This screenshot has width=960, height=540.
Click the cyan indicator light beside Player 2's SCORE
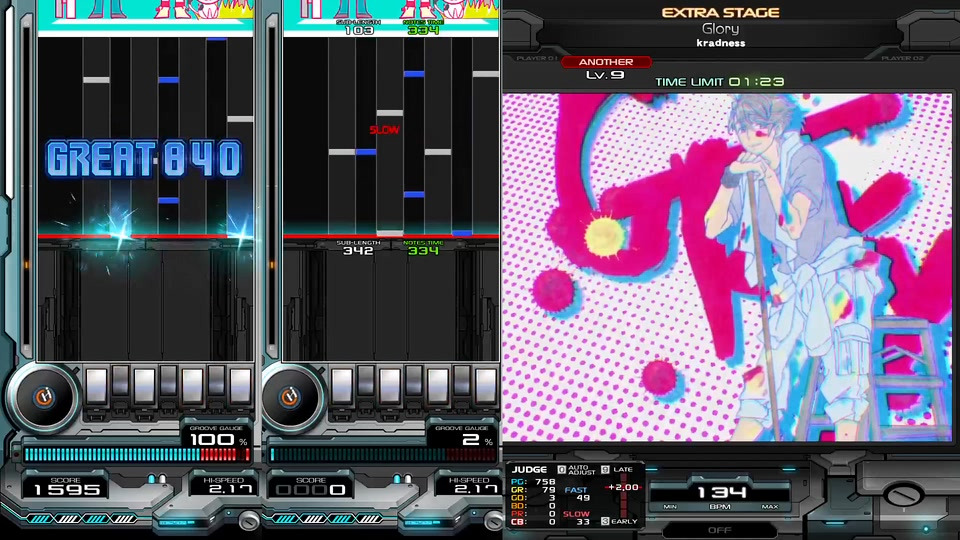[397, 479]
